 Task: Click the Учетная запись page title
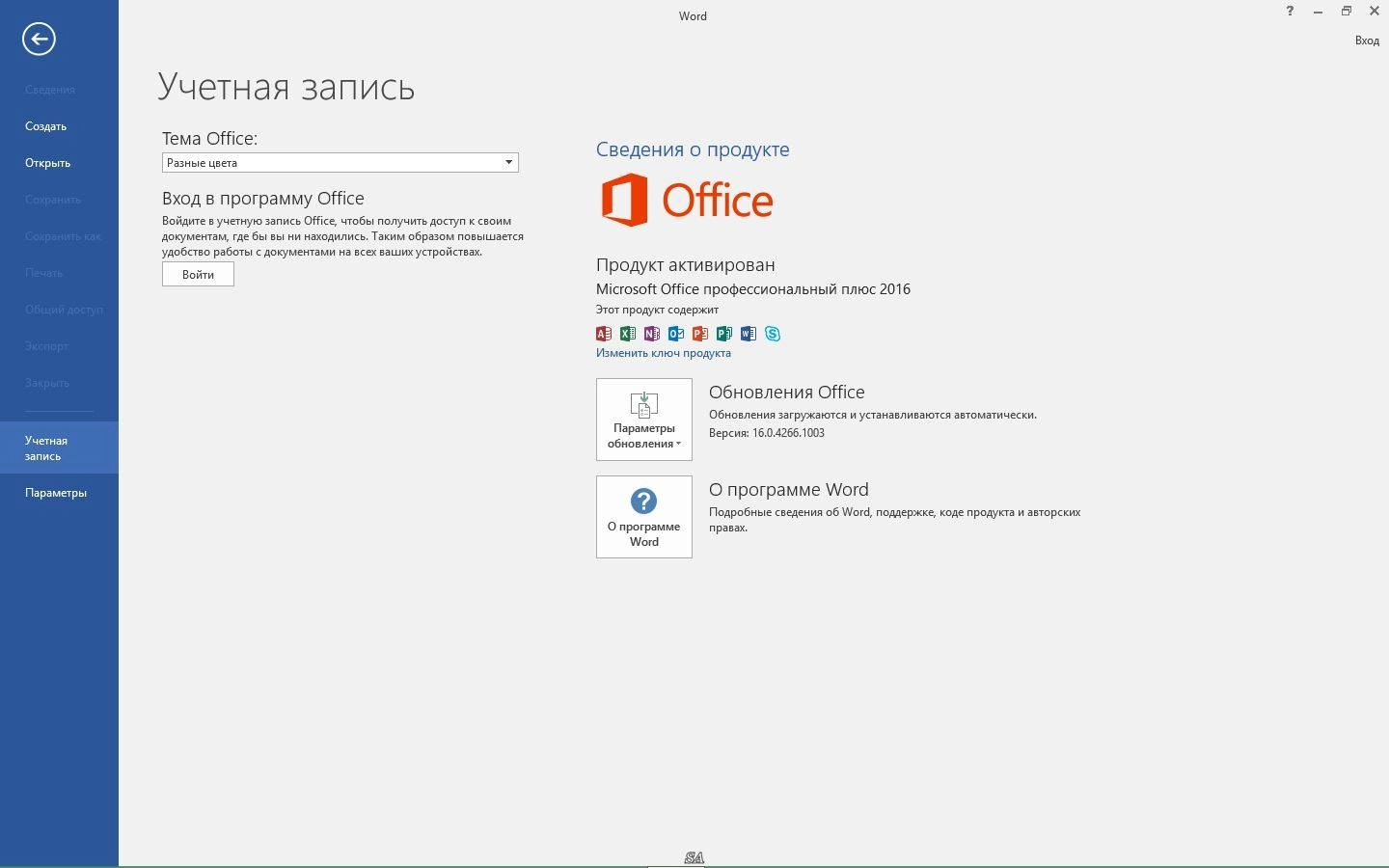coord(286,87)
